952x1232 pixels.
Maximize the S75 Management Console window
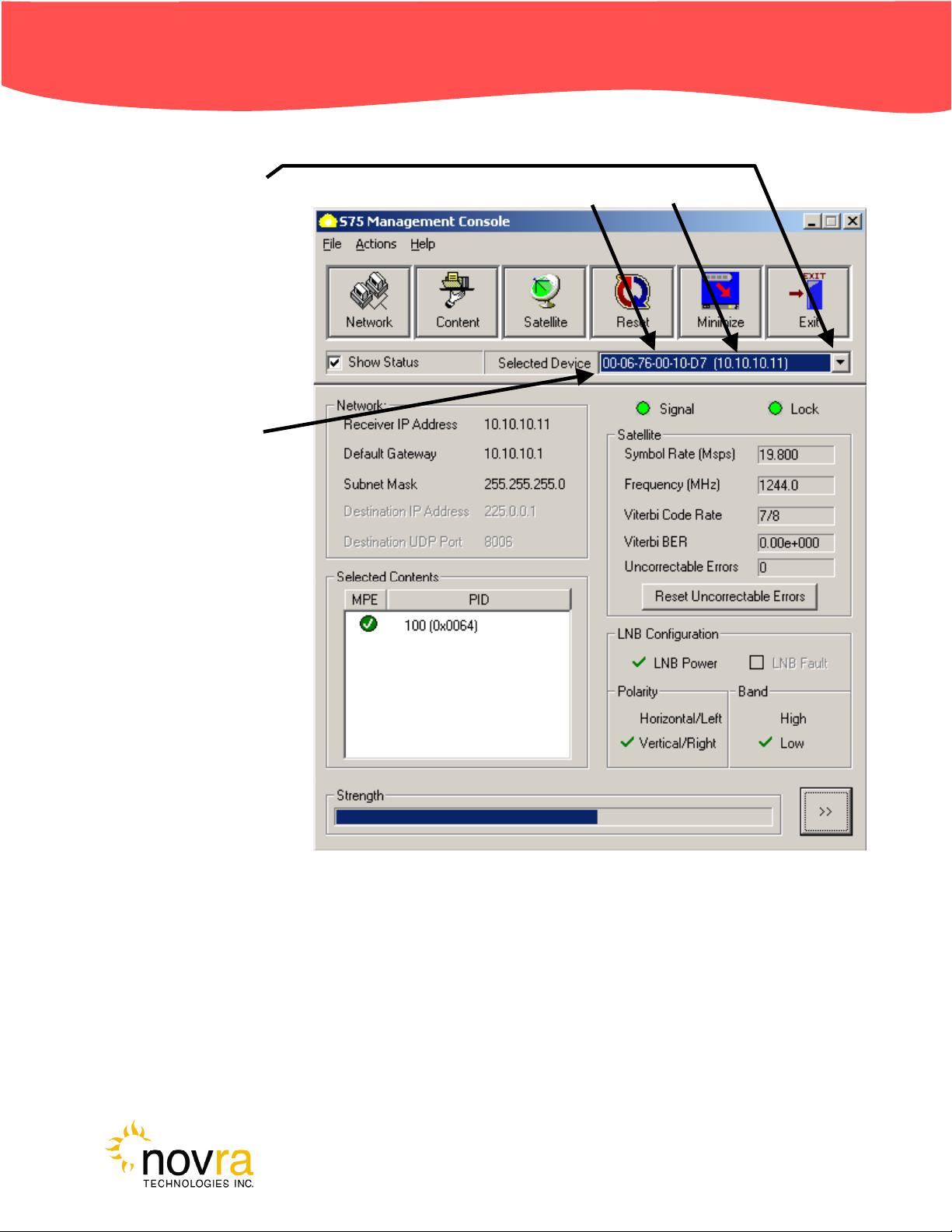[832, 222]
